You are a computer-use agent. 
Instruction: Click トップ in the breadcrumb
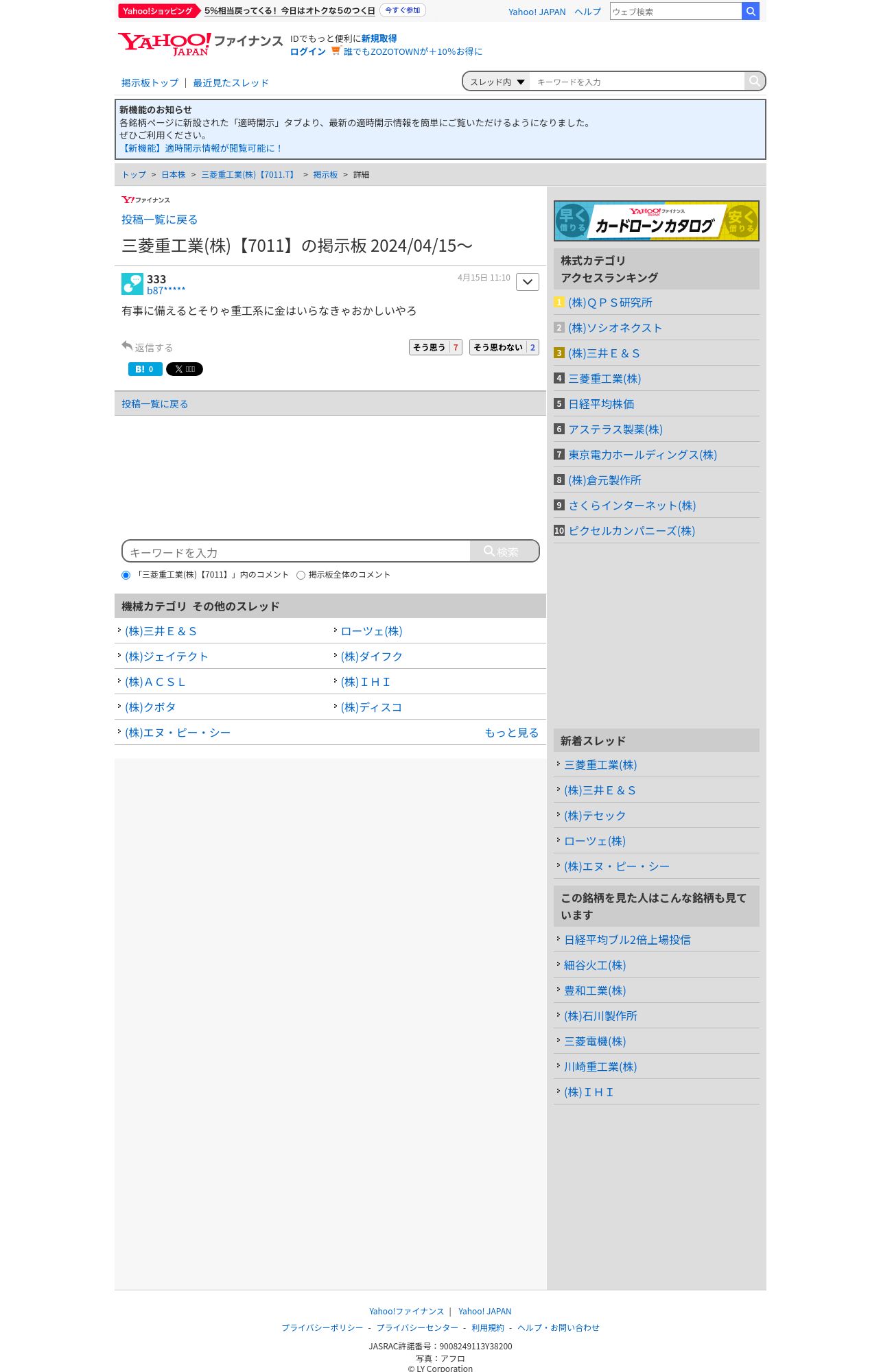click(x=134, y=175)
